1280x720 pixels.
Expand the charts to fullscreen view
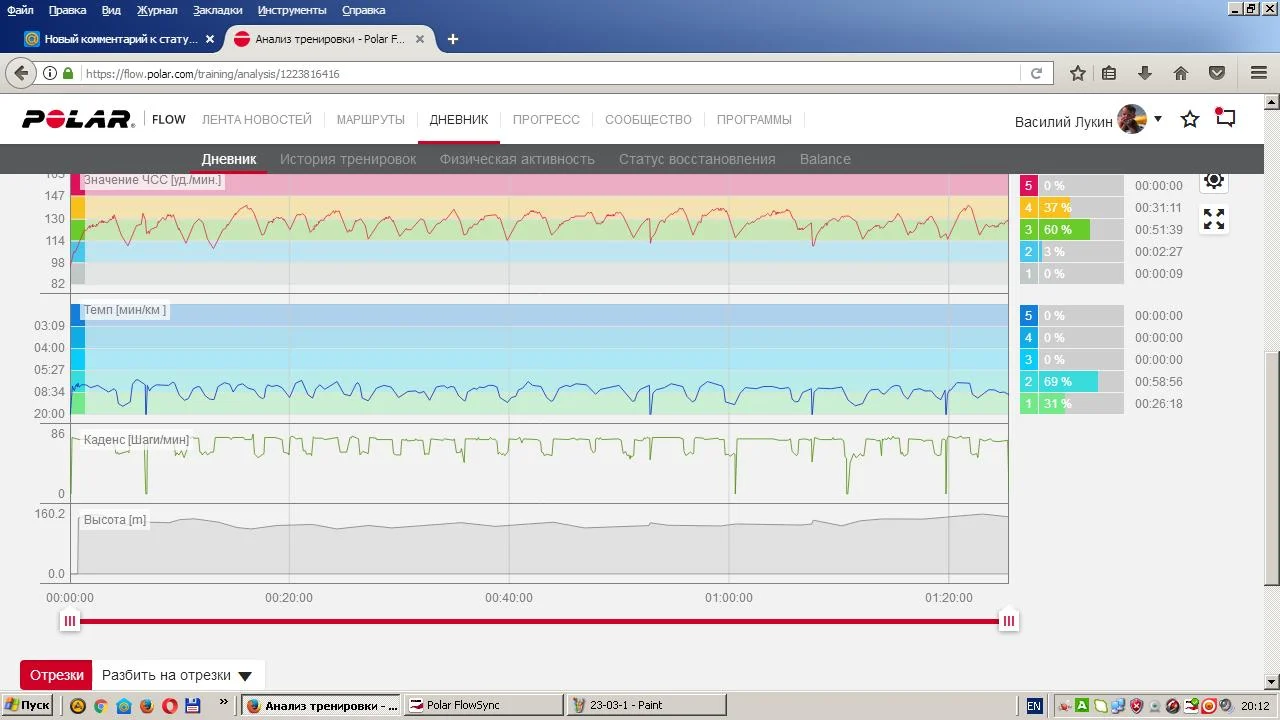(x=1214, y=219)
